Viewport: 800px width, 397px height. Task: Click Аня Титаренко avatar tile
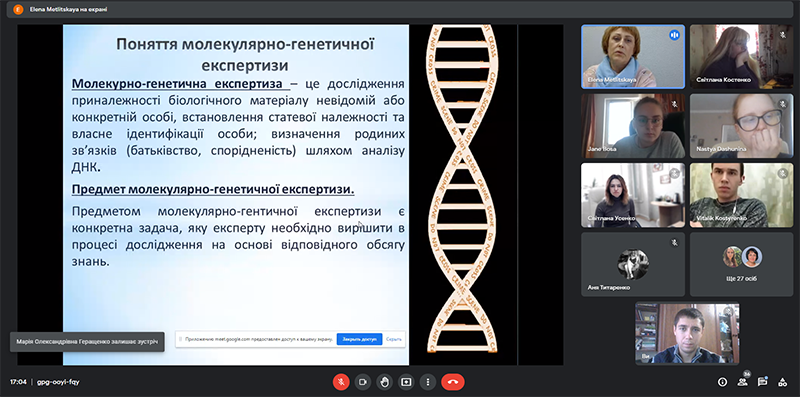pos(633,264)
